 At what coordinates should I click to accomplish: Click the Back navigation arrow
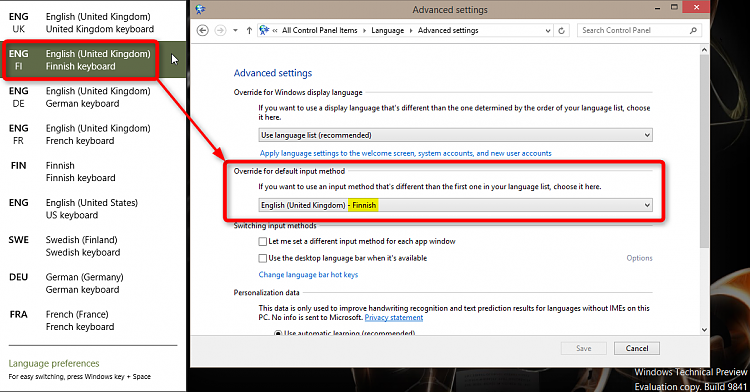[x=203, y=30]
